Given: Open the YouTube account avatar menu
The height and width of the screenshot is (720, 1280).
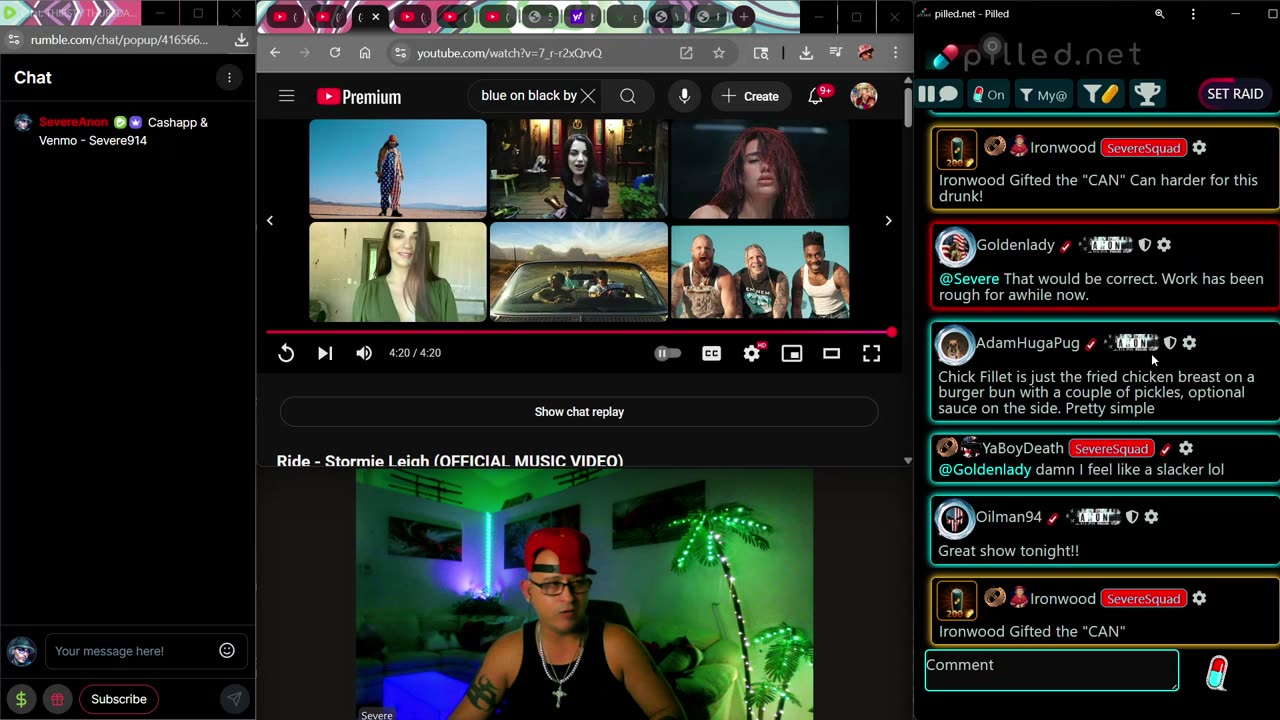Looking at the screenshot, I should [863, 96].
